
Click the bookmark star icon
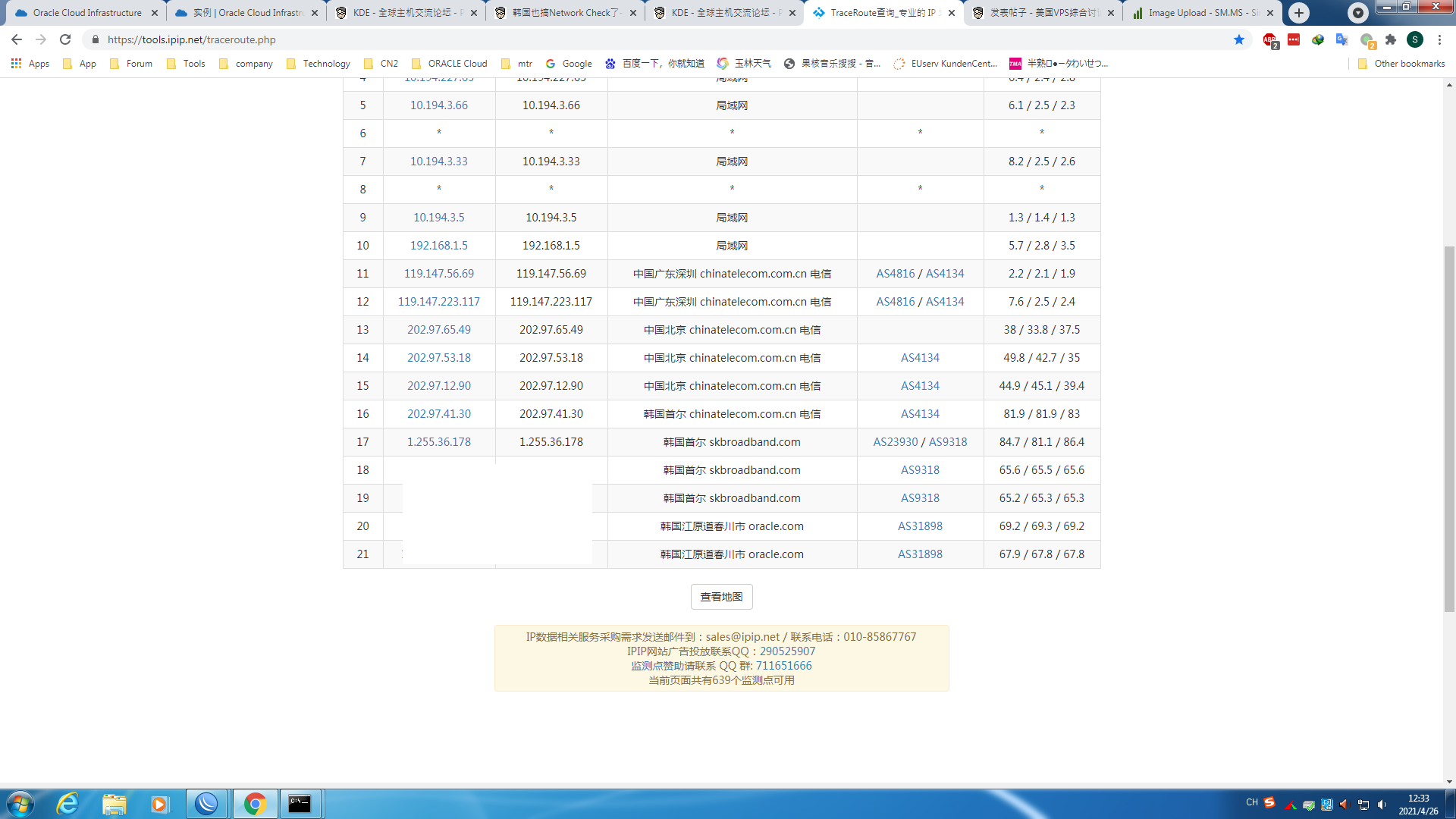click(x=1239, y=39)
